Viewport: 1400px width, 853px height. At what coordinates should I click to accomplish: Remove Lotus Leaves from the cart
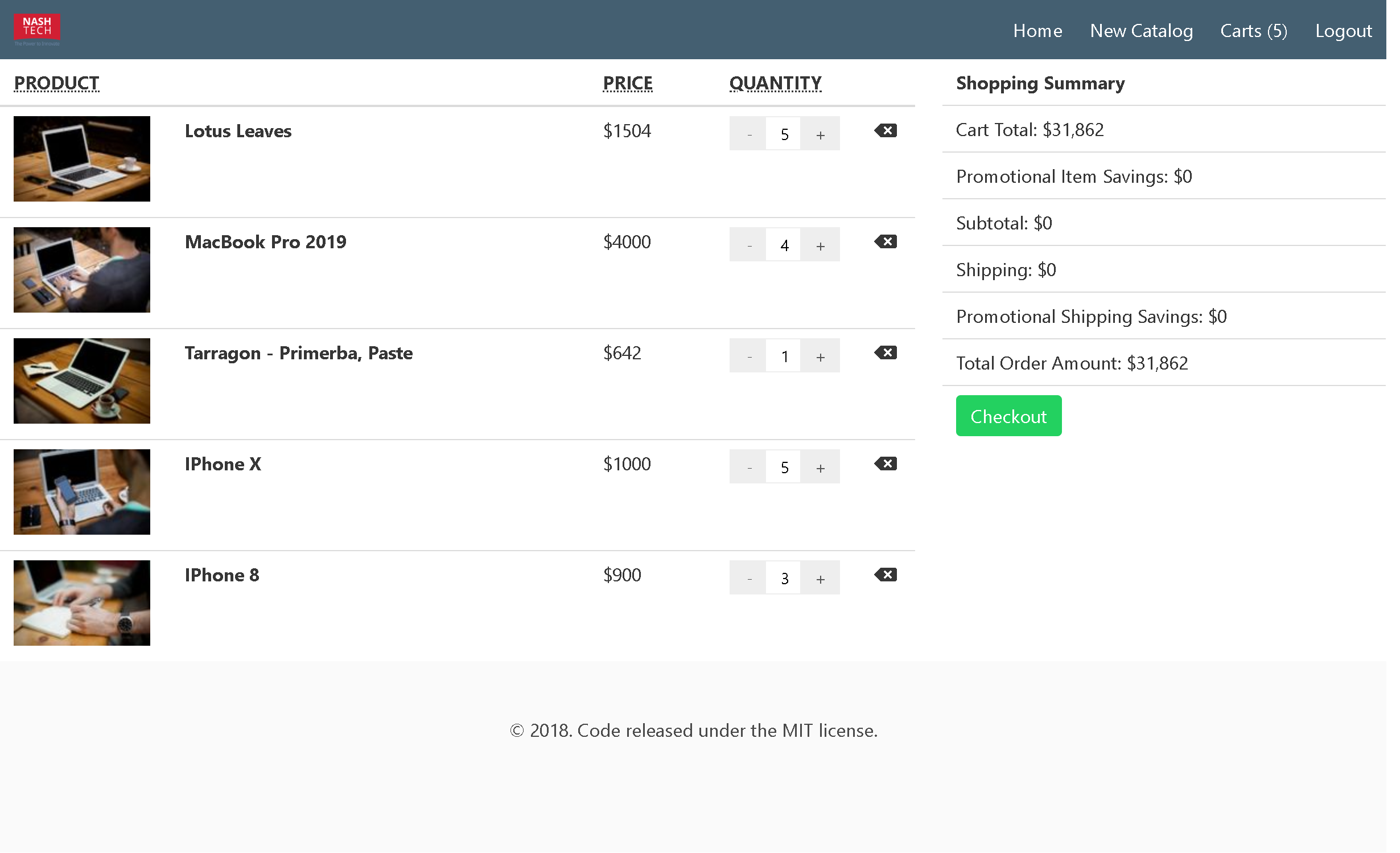coord(886,131)
